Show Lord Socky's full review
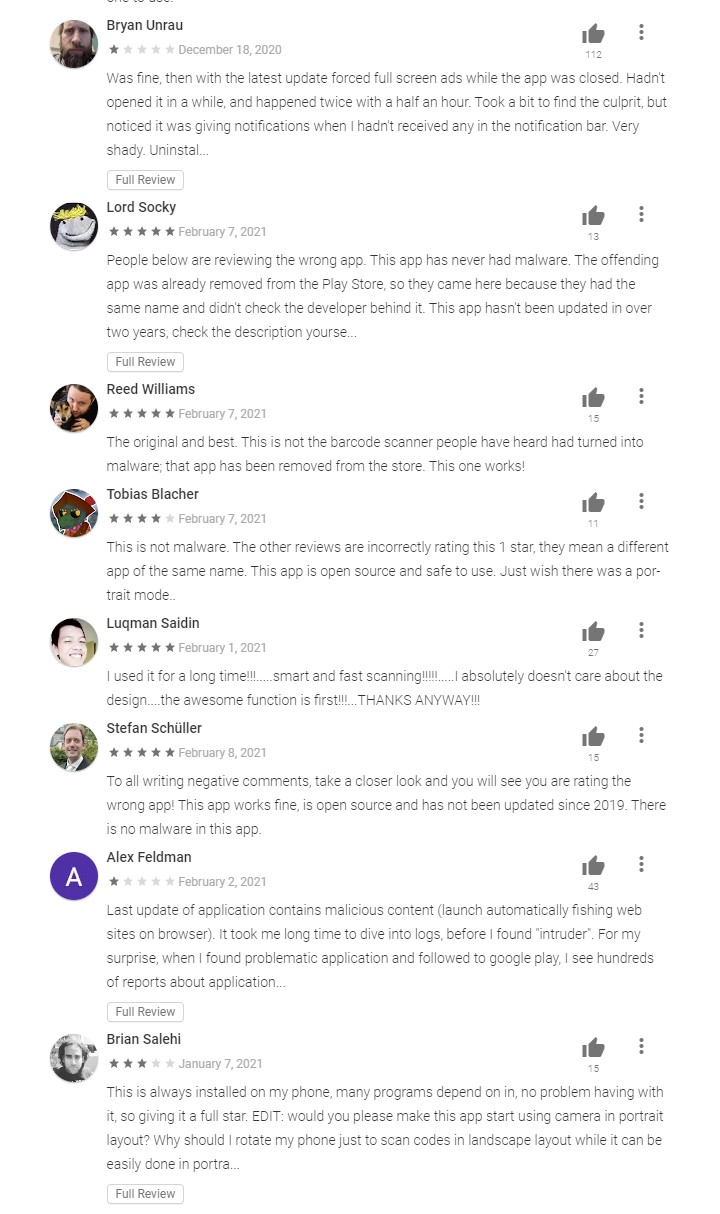Screen dimensions: 720x1214 pyautogui.click(x=145, y=362)
